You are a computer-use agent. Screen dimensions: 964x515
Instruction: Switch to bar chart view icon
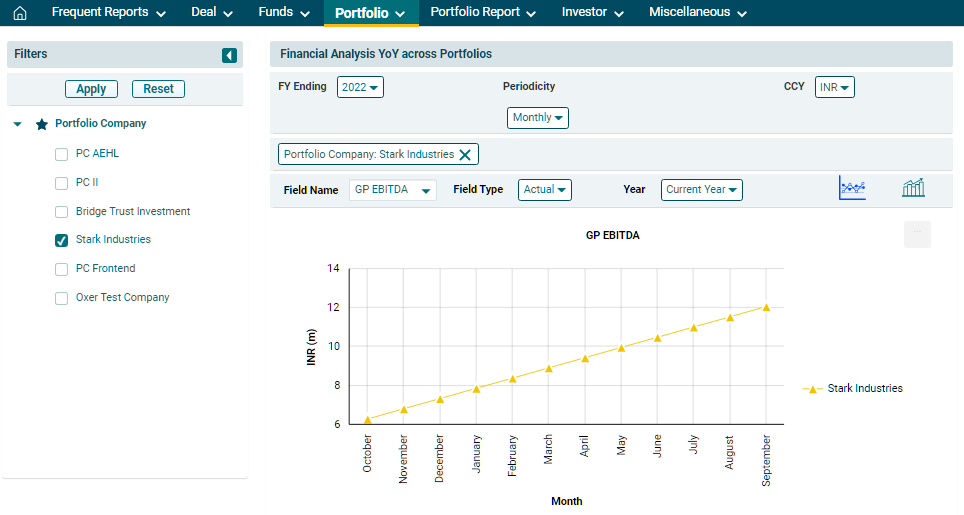pos(913,188)
